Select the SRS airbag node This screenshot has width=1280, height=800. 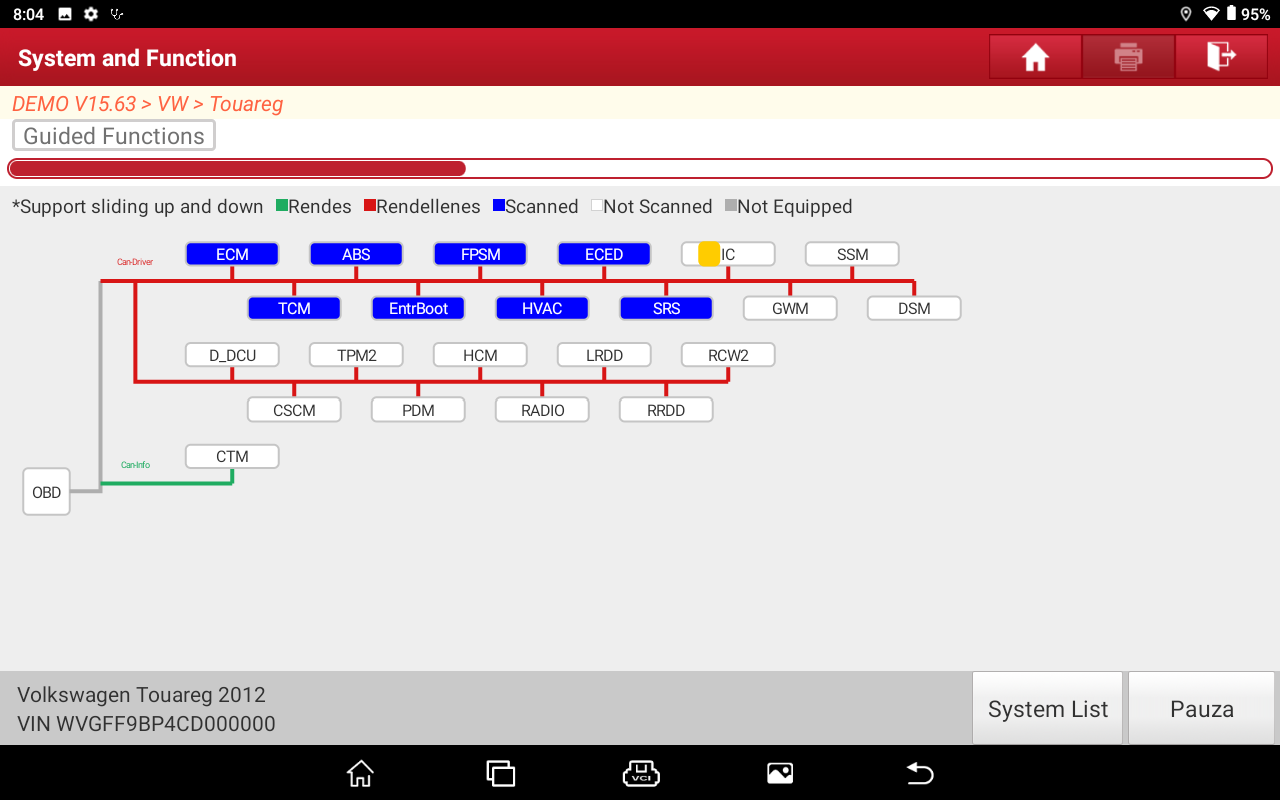666,308
